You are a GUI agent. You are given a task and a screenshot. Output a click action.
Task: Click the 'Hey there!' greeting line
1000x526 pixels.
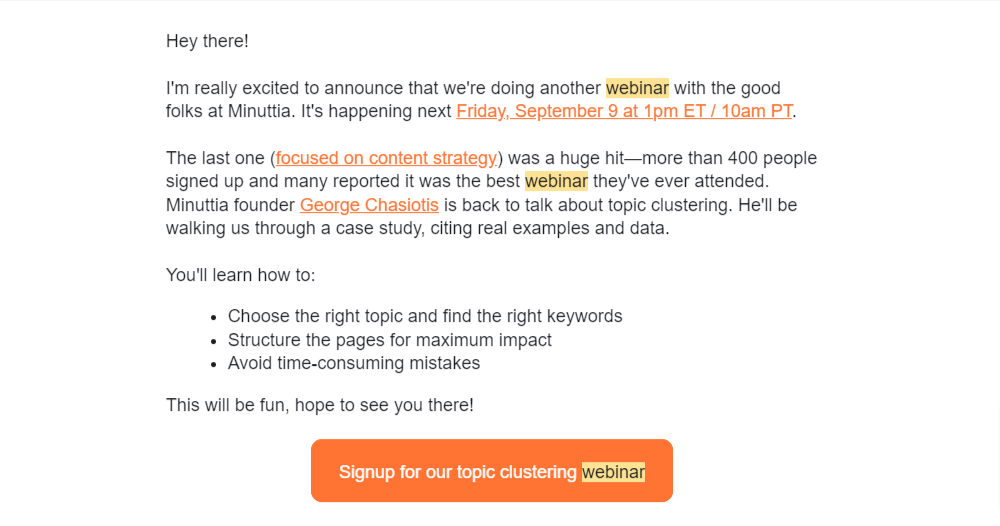[x=207, y=41]
